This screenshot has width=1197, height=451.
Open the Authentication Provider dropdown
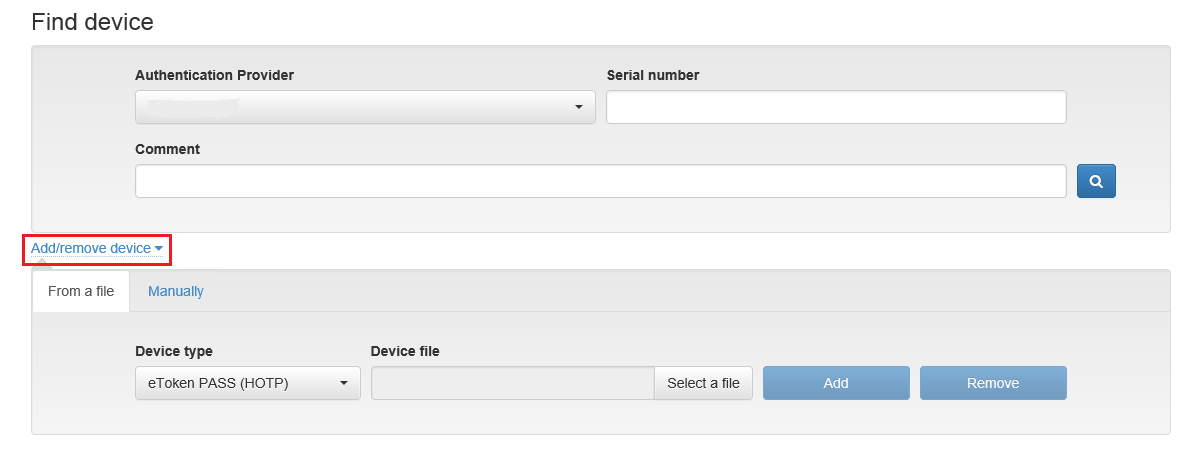364,107
